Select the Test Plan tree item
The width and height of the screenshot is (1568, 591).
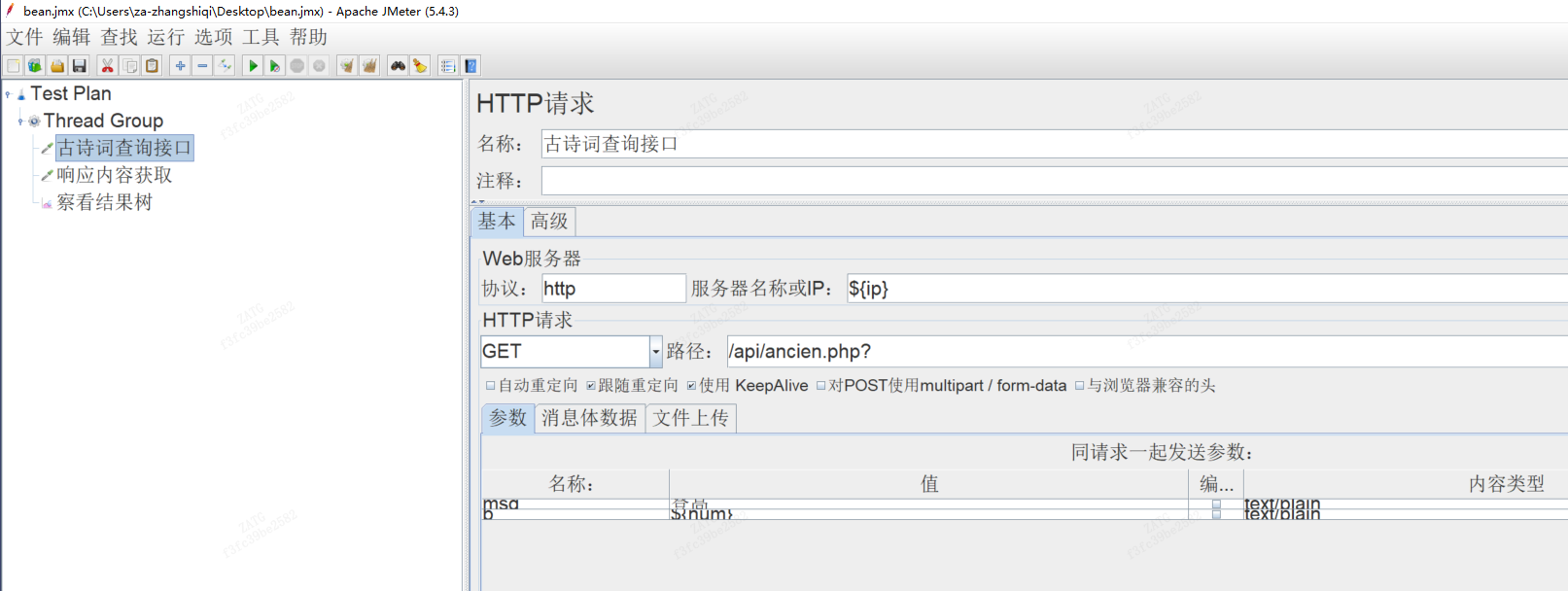[71, 93]
